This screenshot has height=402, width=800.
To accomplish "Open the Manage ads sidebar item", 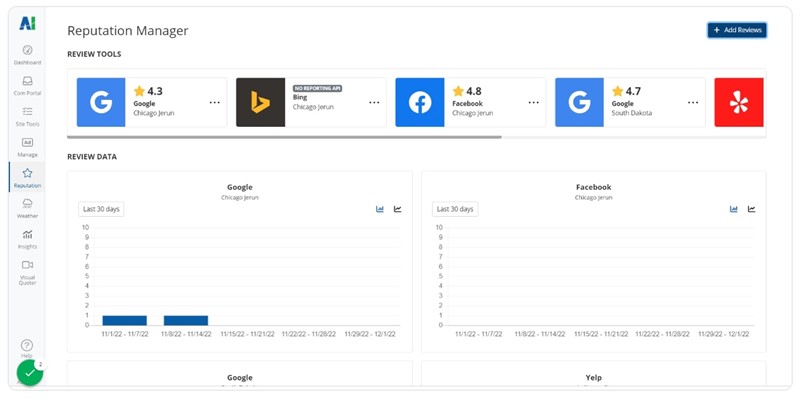I will coord(27,145).
